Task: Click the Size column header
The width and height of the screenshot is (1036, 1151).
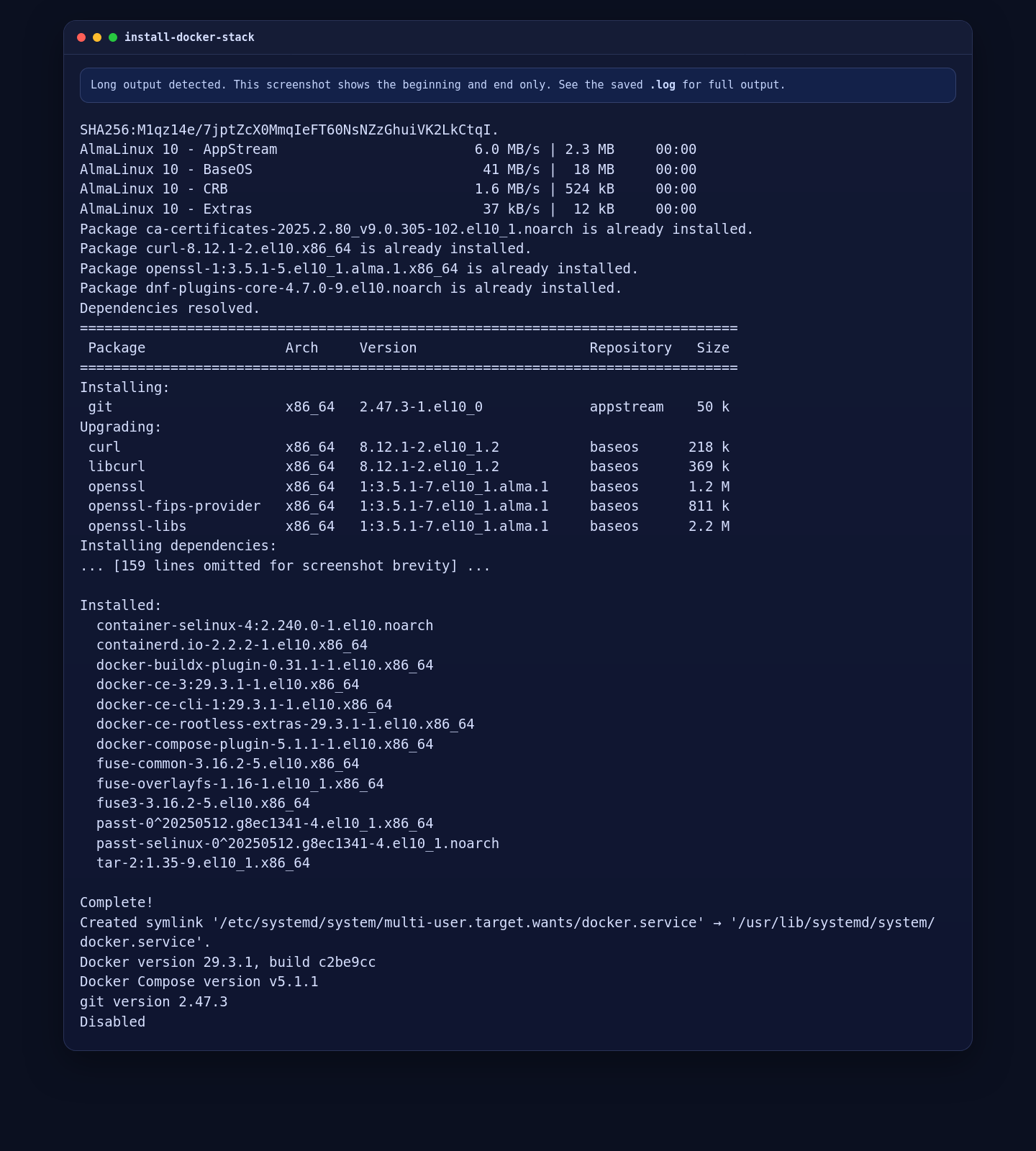Action: pyautogui.click(x=713, y=348)
